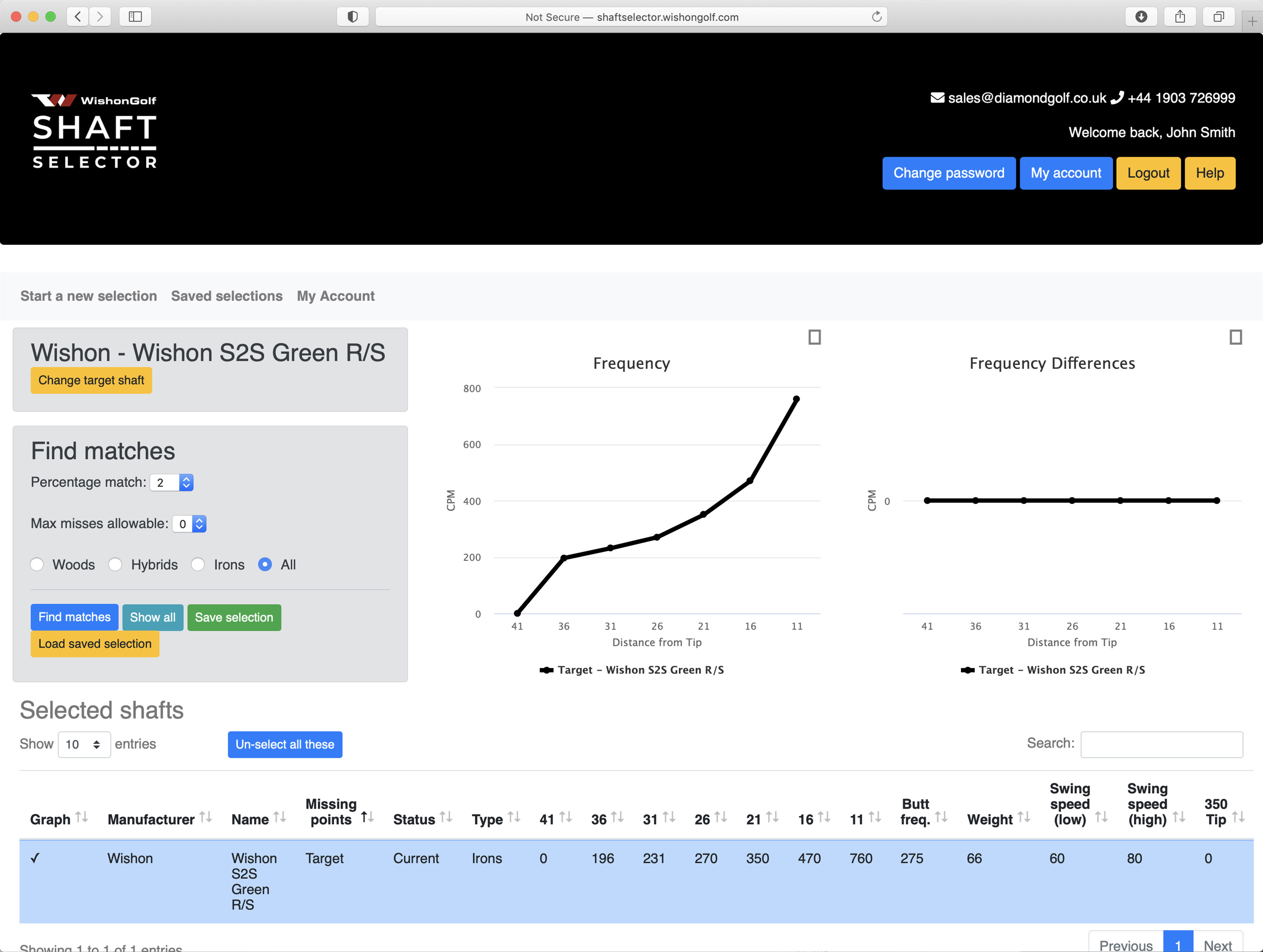Click the blue Find matches button

click(74, 618)
